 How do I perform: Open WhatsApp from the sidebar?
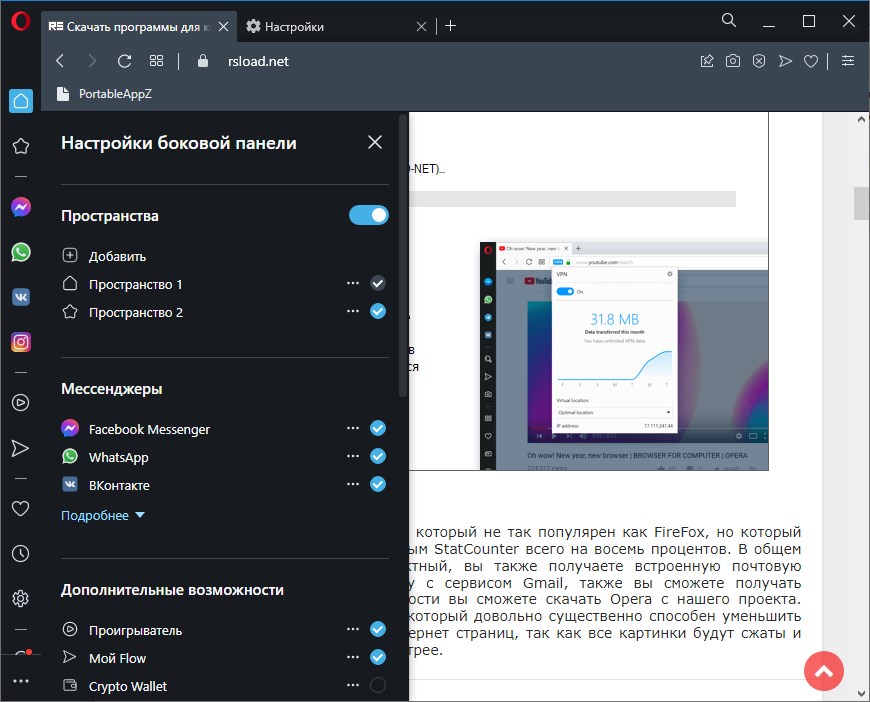[x=21, y=252]
